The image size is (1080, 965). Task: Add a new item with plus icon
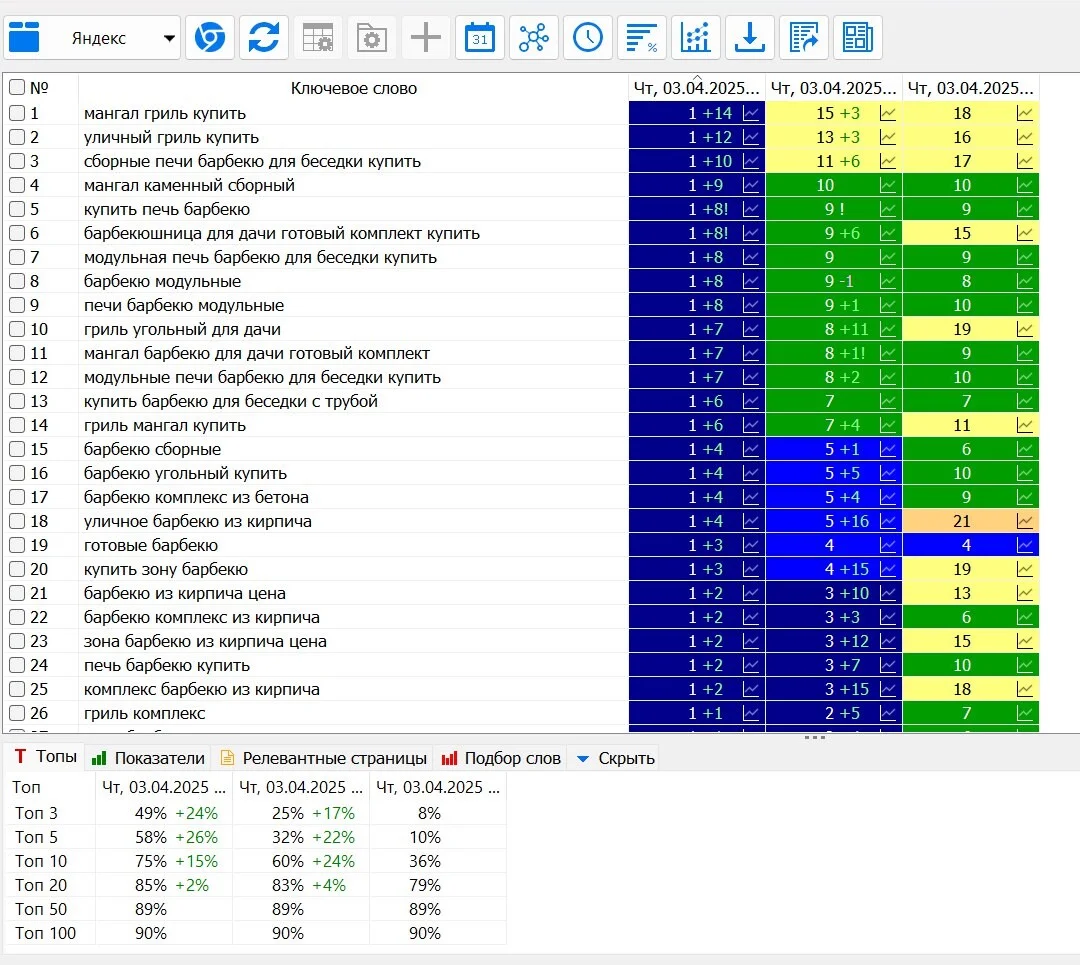[x=426, y=37]
